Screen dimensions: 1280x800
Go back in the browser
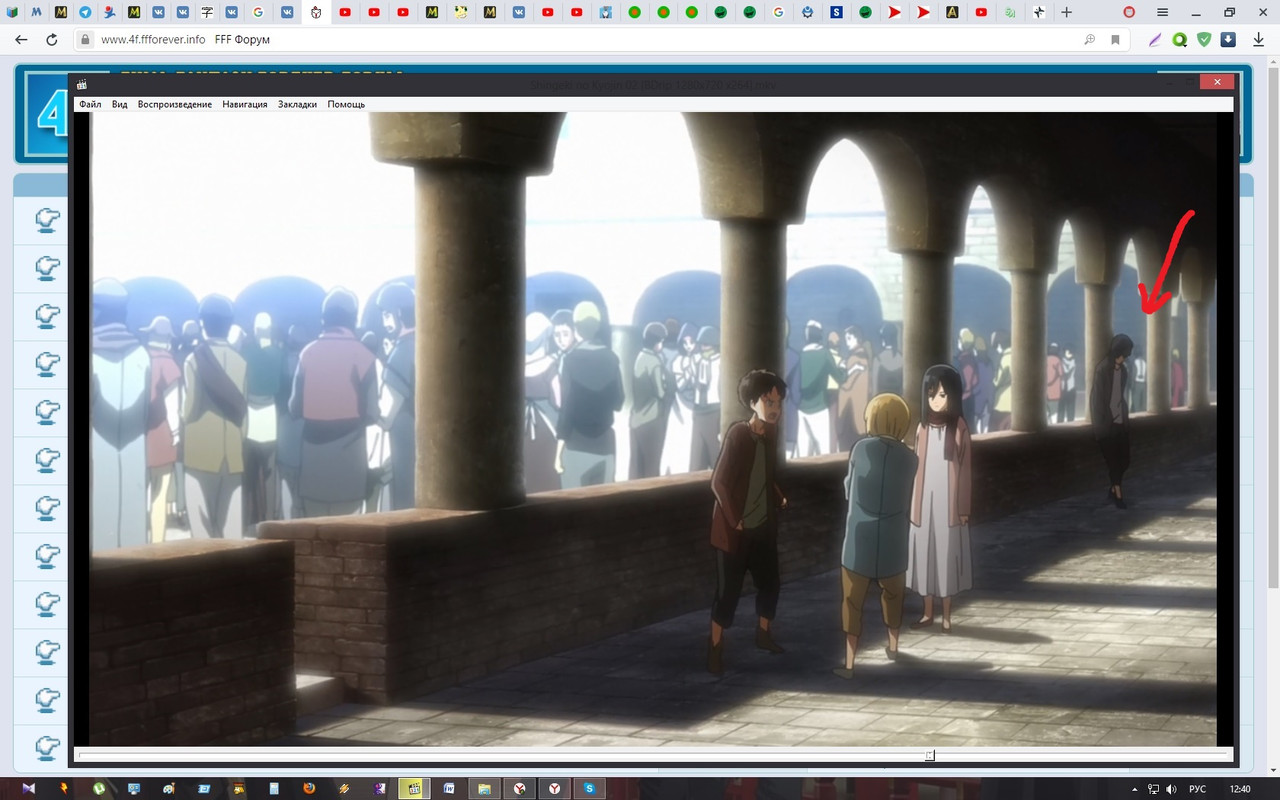(x=21, y=40)
